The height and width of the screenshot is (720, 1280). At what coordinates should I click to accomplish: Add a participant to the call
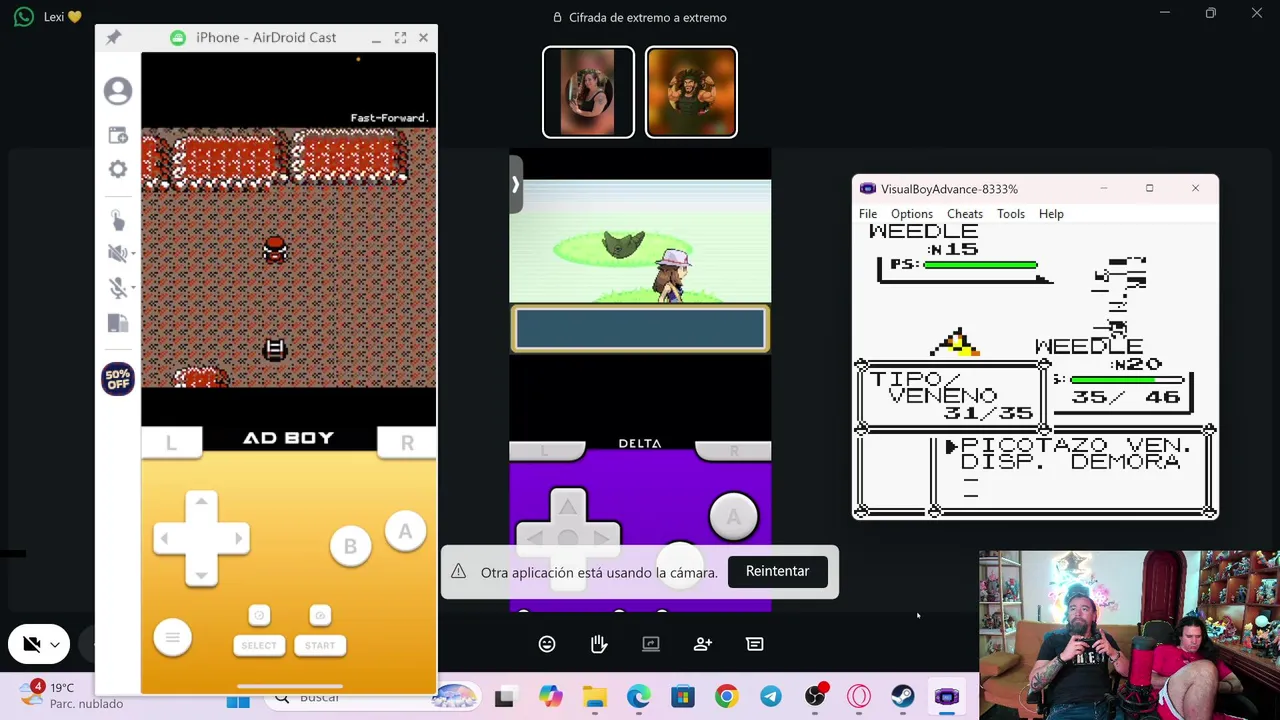point(703,644)
